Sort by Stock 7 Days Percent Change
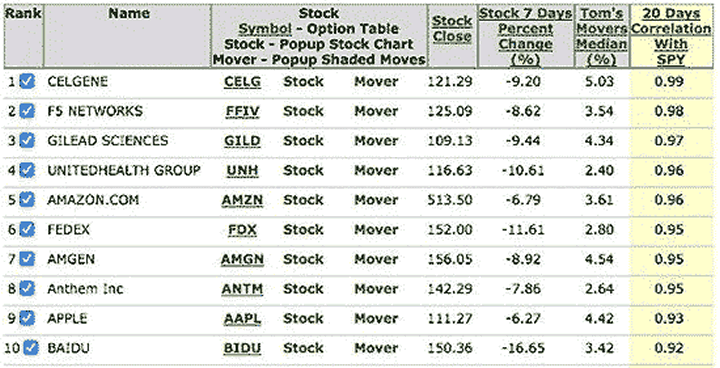This screenshot has width=720, height=368. point(525,36)
